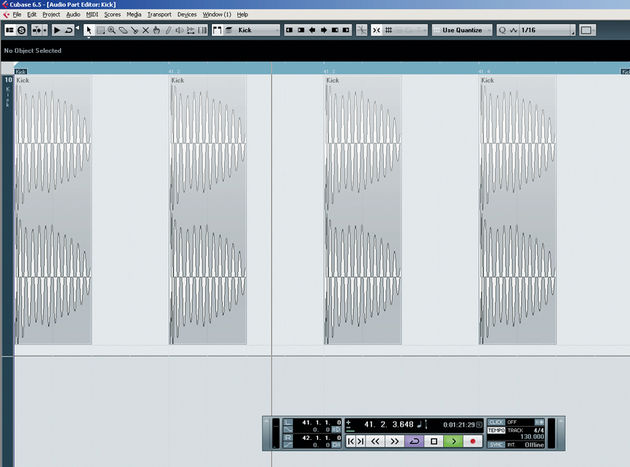Select the second Kick audio event
The height and width of the screenshot is (467, 630).
(208, 210)
